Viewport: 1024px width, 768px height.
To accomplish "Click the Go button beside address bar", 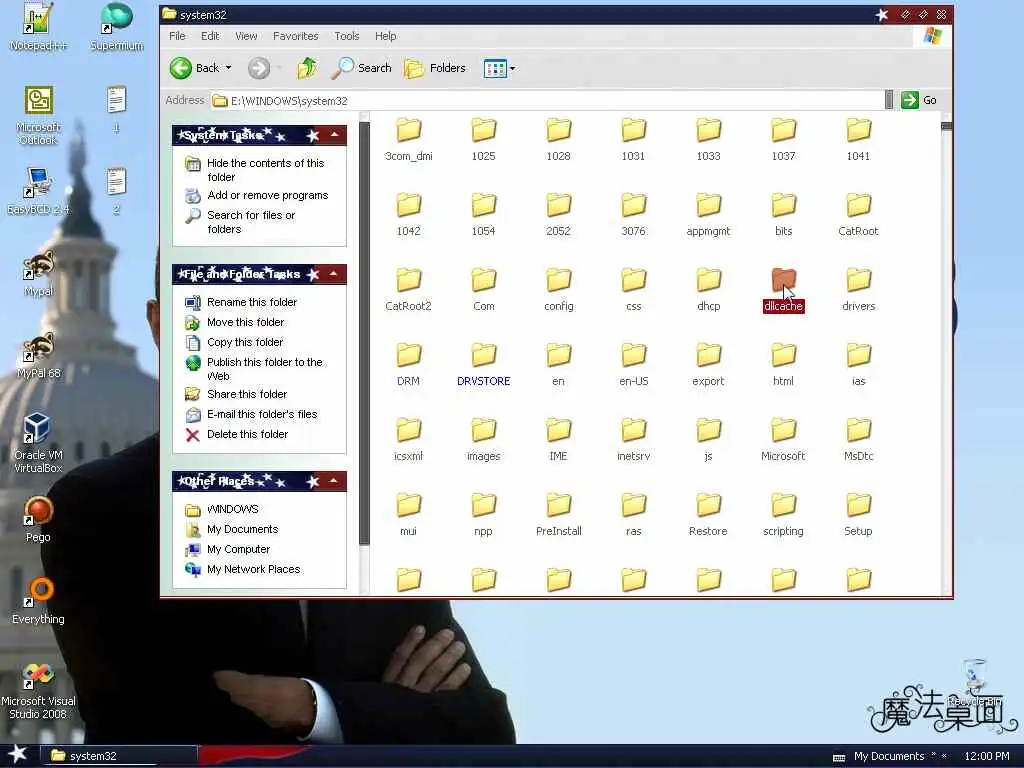I will click(x=920, y=100).
